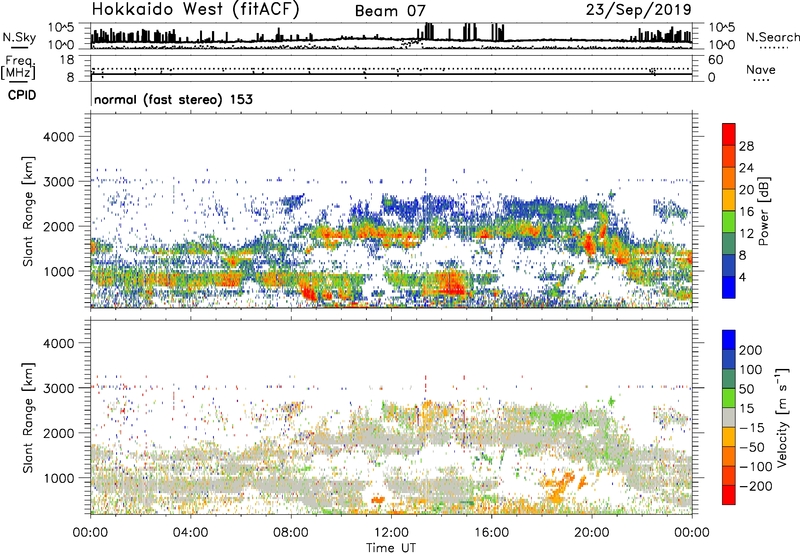Pick bright green segment of Velocity color bar
This screenshot has width=800, height=554.
coord(729,398)
